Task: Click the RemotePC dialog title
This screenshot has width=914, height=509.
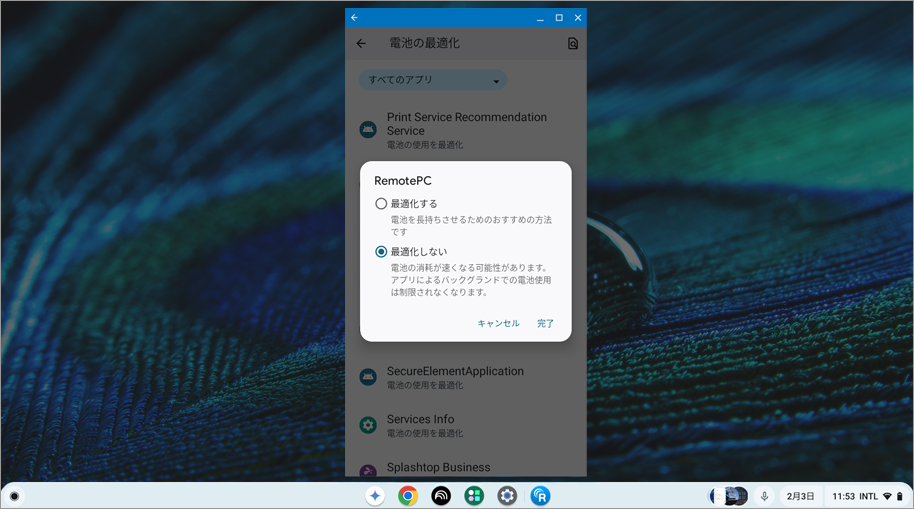Action: (x=403, y=181)
